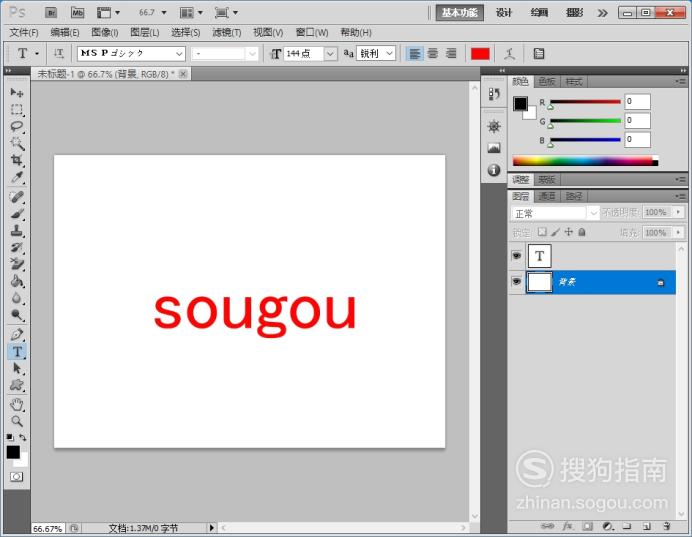This screenshot has width=692, height=537.
Task: Switch to the 绘画 workspace
Action: [539, 13]
